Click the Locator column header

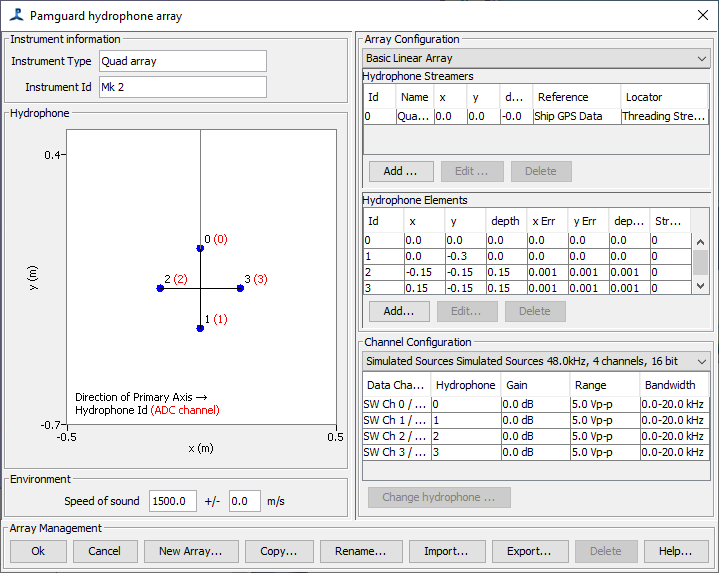(664, 97)
